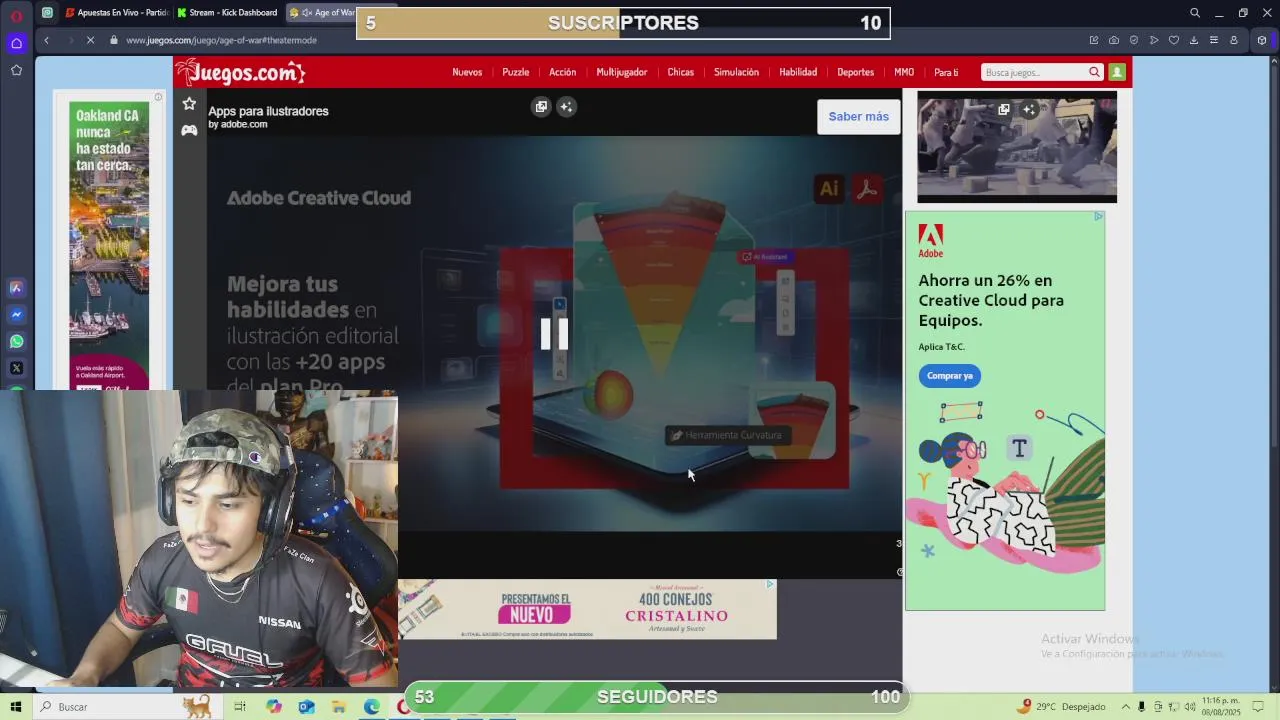This screenshot has height=720, width=1280.
Task: Open the browser downloads icon
Action: pyautogui.click(x=1193, y=40)
